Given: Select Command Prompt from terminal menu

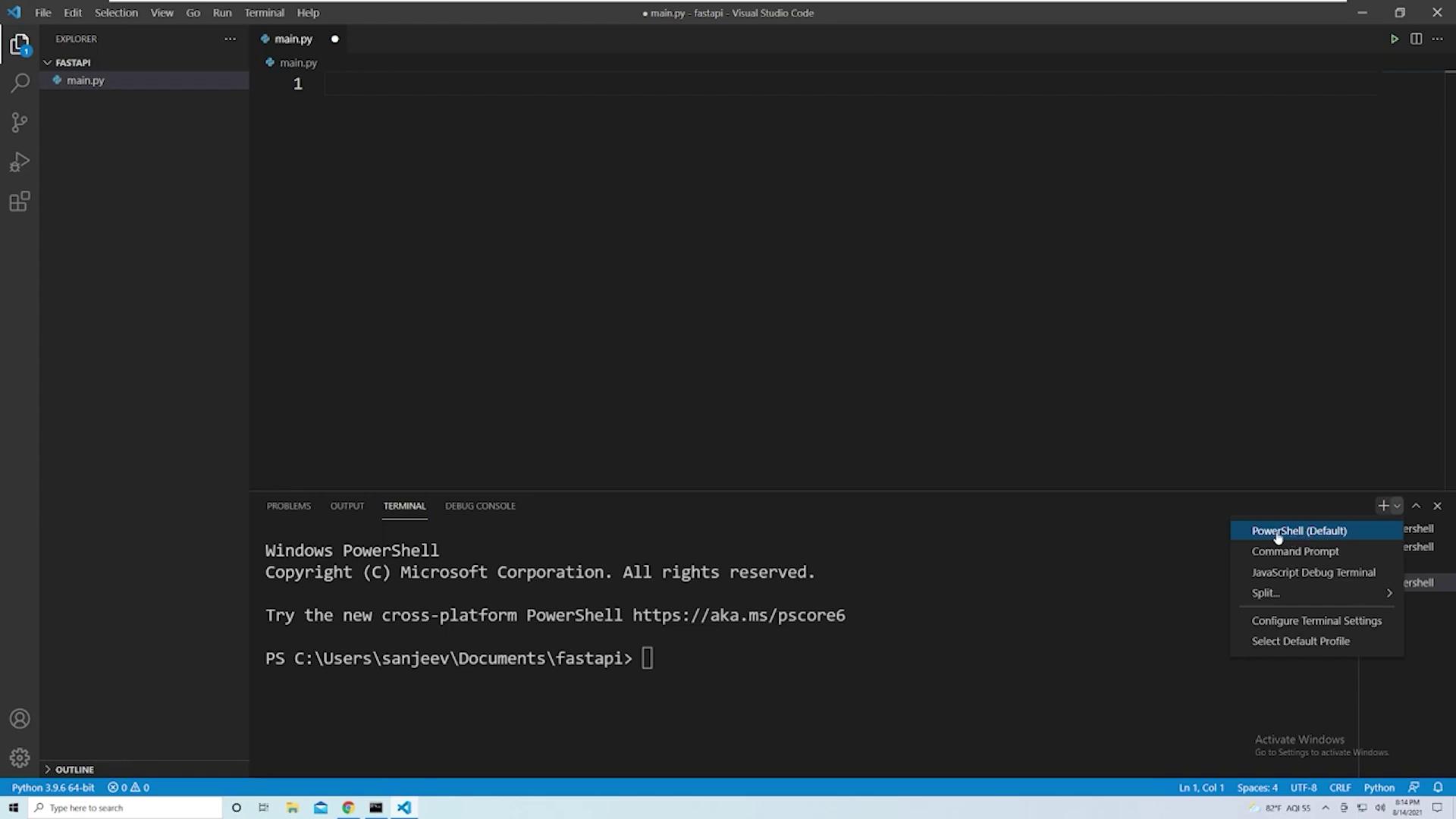Looking at the screenshot, I should 1294,551.
